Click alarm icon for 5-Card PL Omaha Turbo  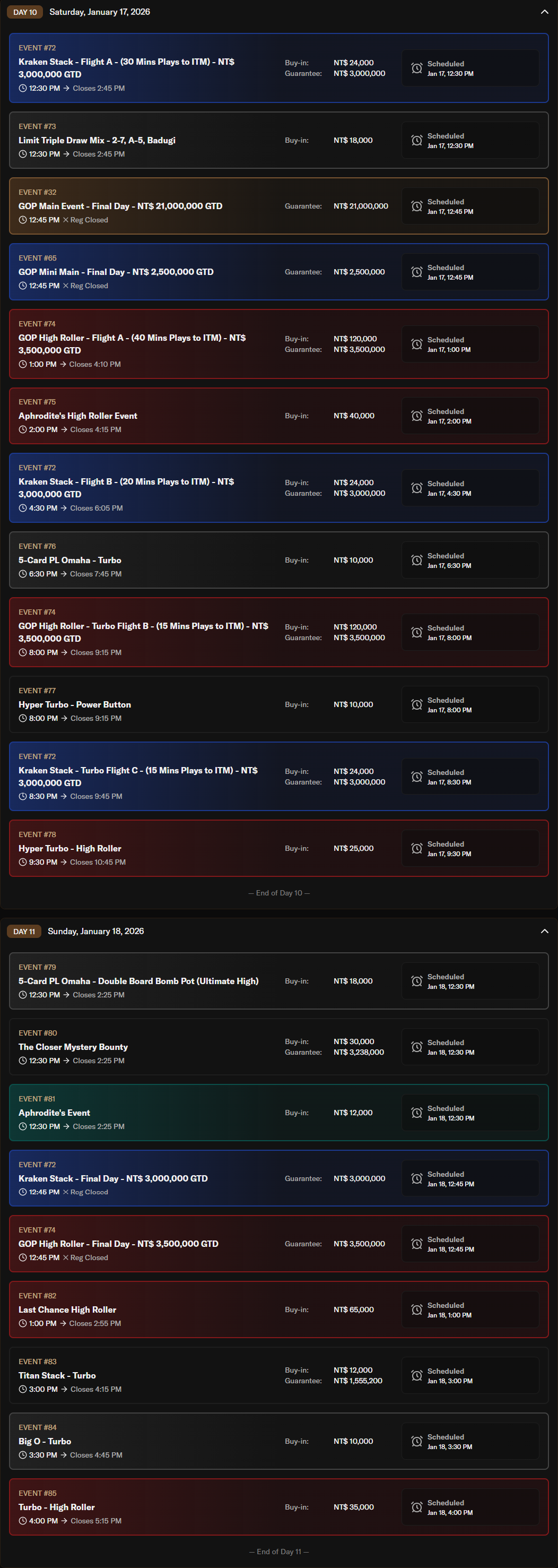click(417, 560)
